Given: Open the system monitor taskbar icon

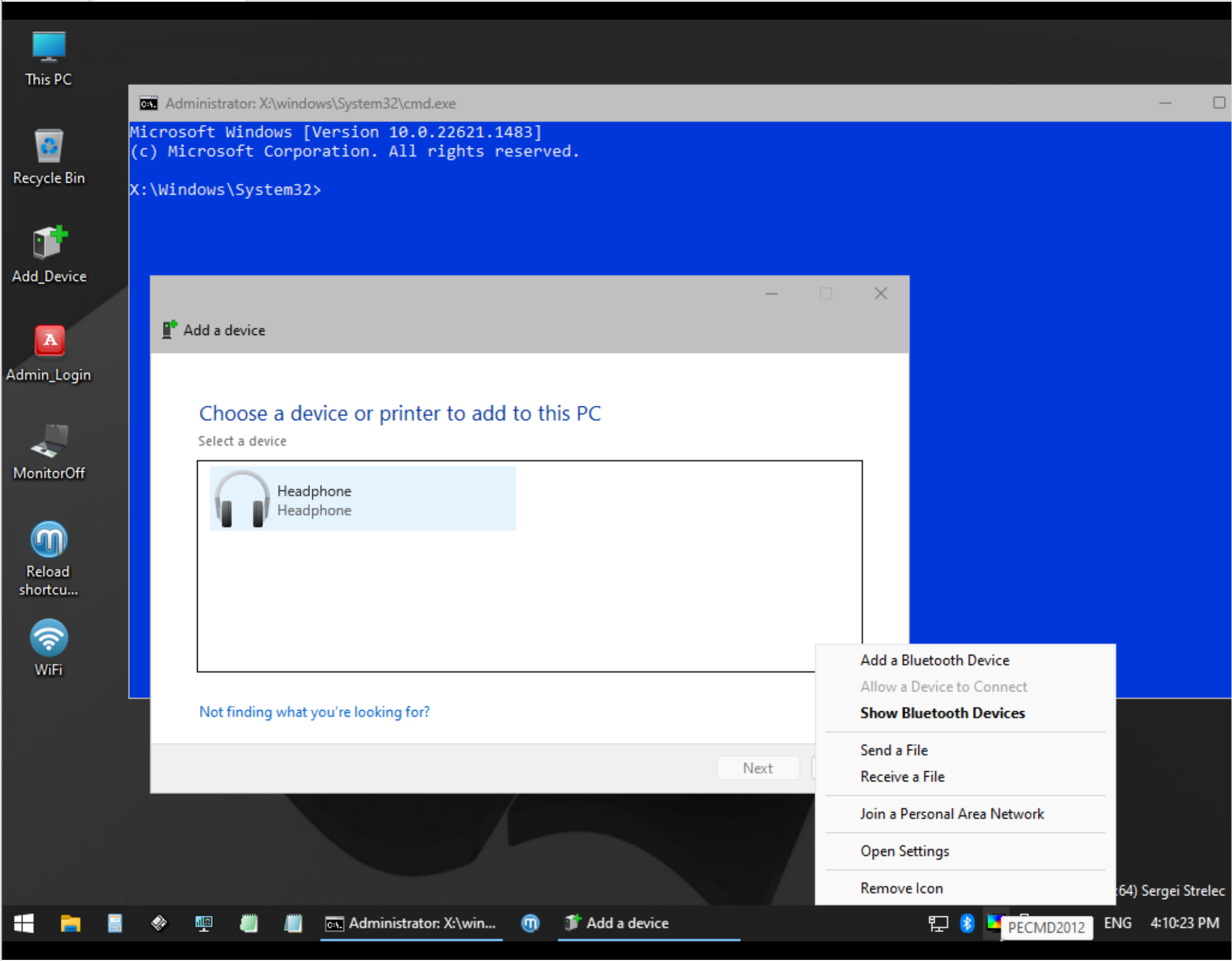Looking at the screenshot, I should pyautogui.click(x=204, y=923).
